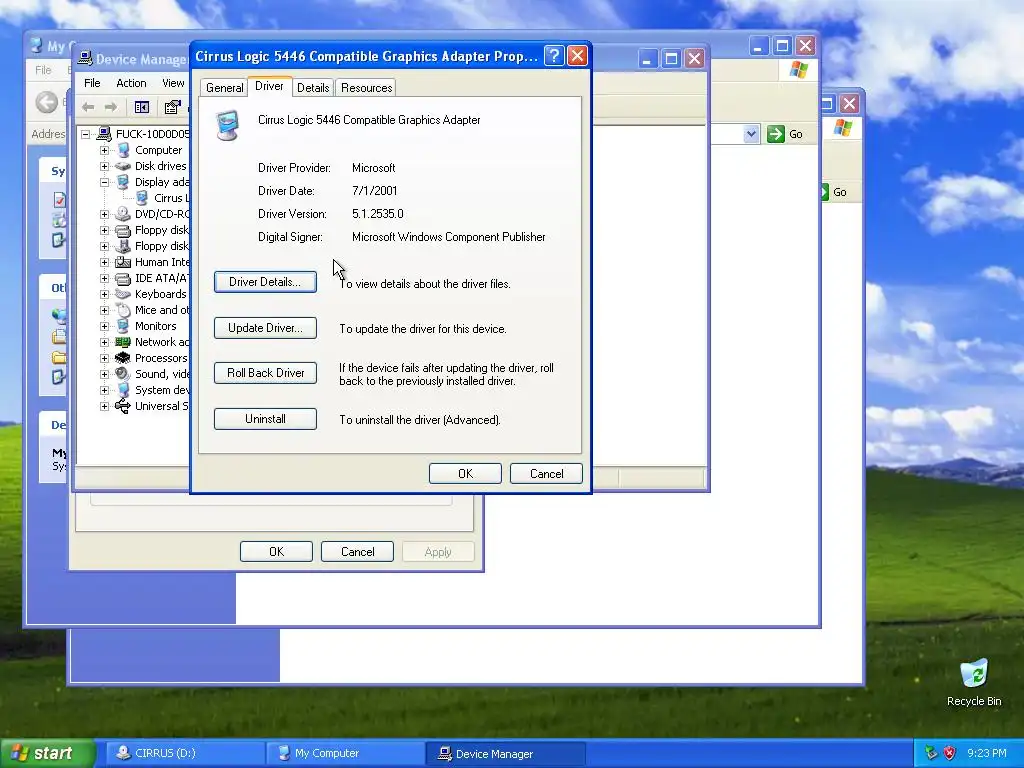This screenshot has height=768, width=1024.
Task: Select the IDE ATA/ATAPI controllers icon
Action: coord(123,278)
